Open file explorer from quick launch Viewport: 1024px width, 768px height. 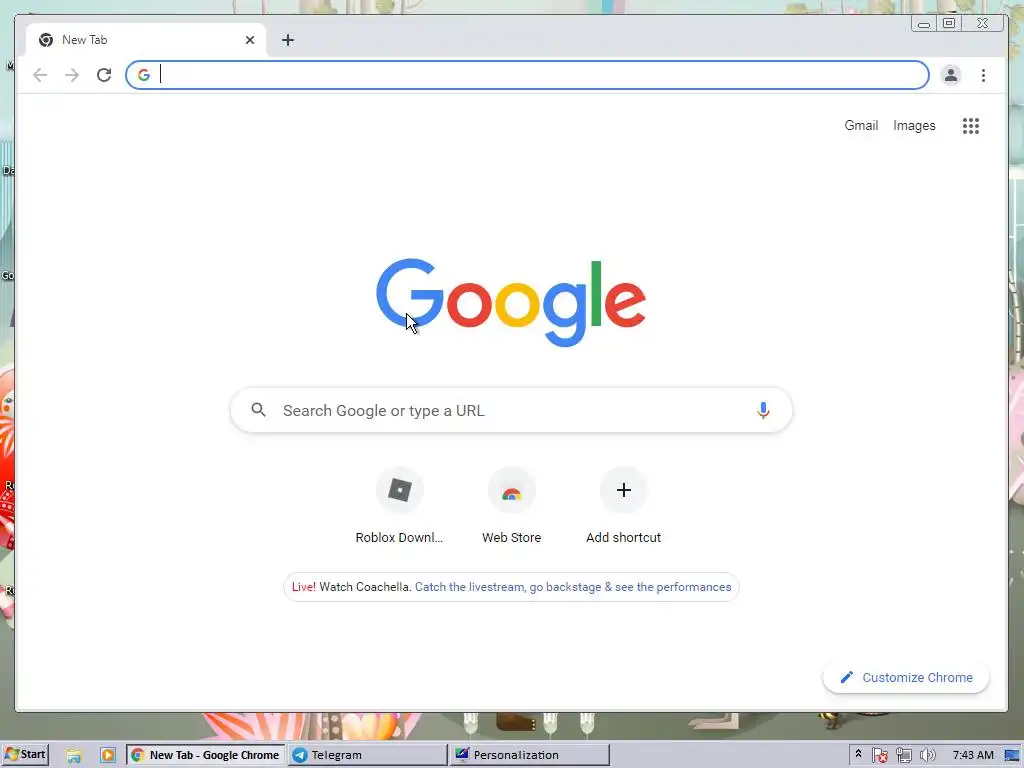pyautogui.click(x=74, y=756)
